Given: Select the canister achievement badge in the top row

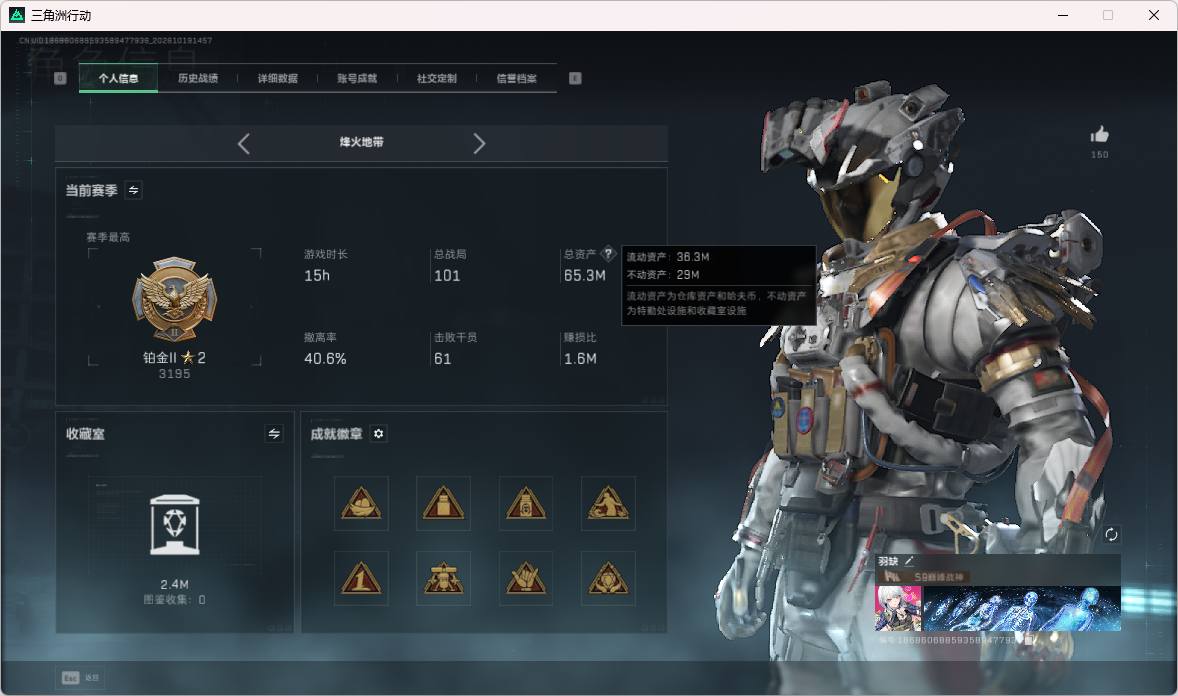Looking at the screenshot, I should [x=443, y=503].
